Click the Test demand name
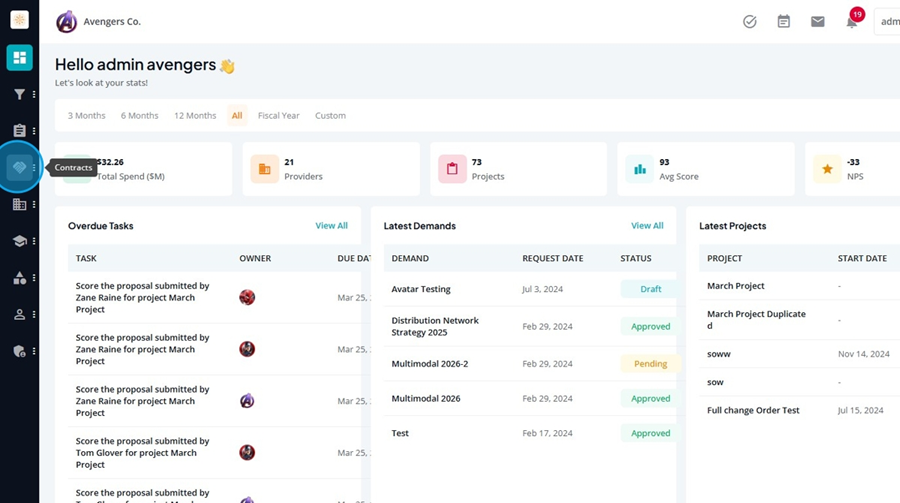900x503 pixels. (400, 433)
